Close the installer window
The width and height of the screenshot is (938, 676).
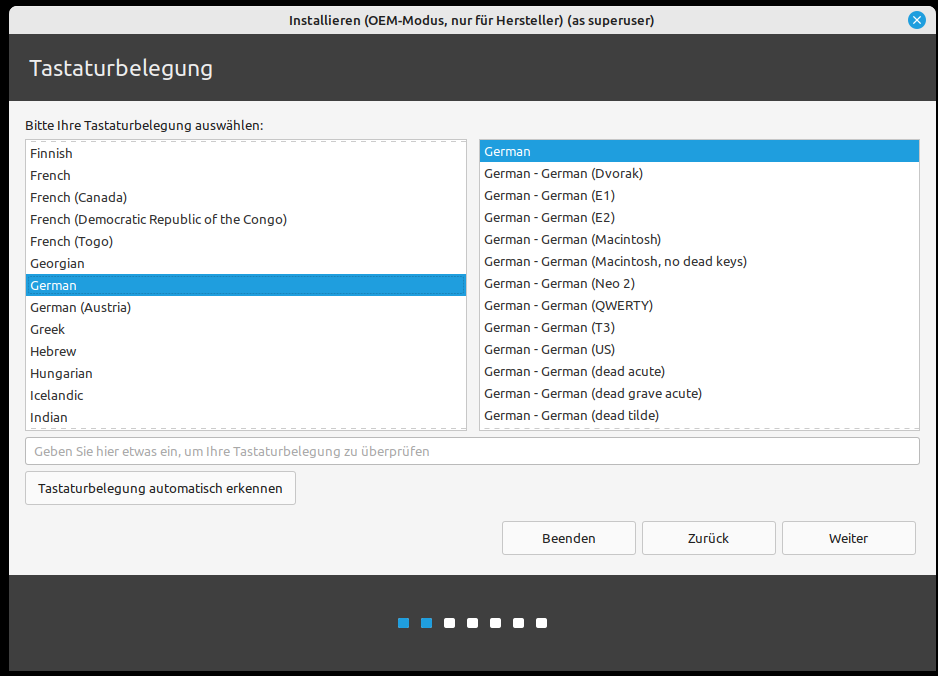916,20
